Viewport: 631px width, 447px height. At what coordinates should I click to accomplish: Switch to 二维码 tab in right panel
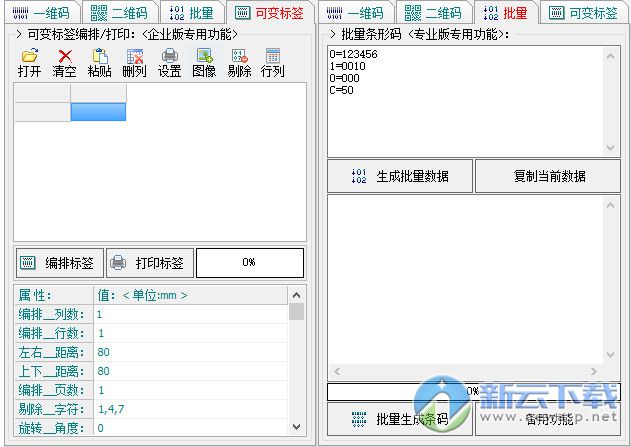(433, 13)
